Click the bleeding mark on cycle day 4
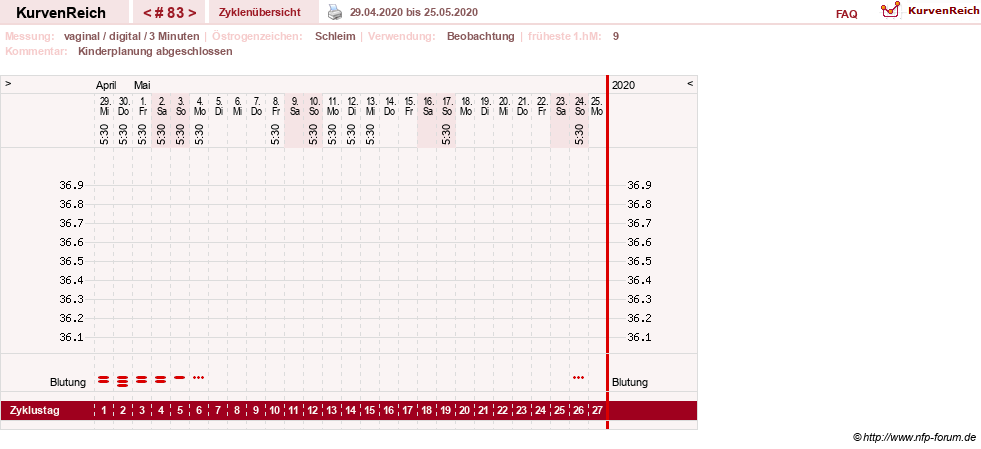This screenshot has height=449, width=981. pyautogui.click(x=160, y=379)
